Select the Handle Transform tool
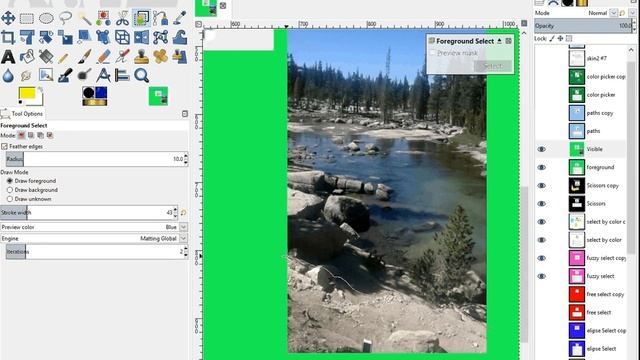This screenshot has width=640, height=360. click(103, 37)
